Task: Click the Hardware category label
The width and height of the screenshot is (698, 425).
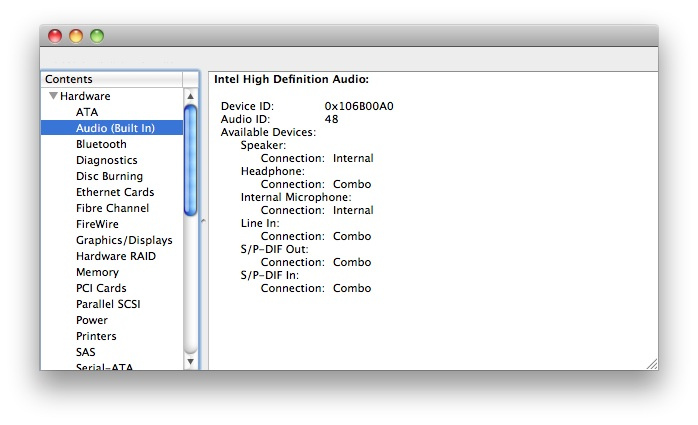Action: [85, 96]
